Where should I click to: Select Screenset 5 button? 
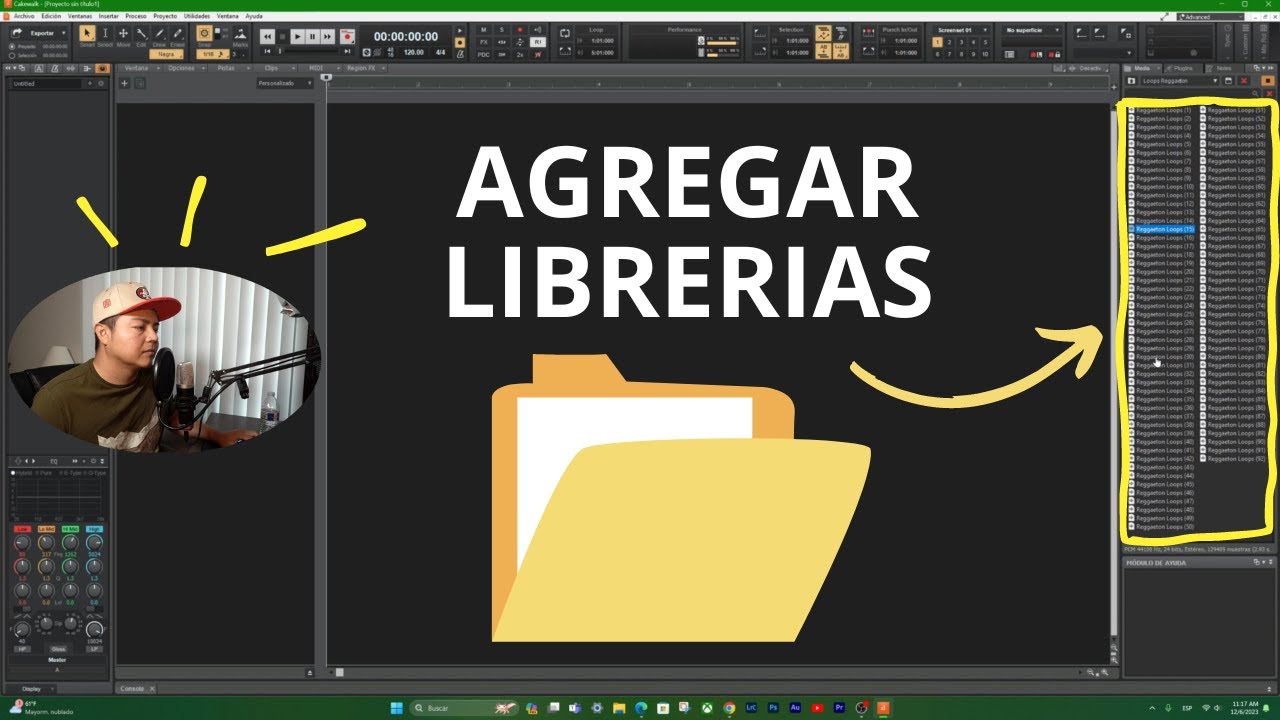point(985,42)
